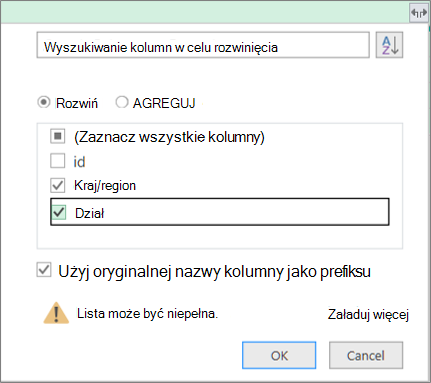Click the column search input field
The width and height of the screenshot is (431, 383).
click(x=203, y=45)
